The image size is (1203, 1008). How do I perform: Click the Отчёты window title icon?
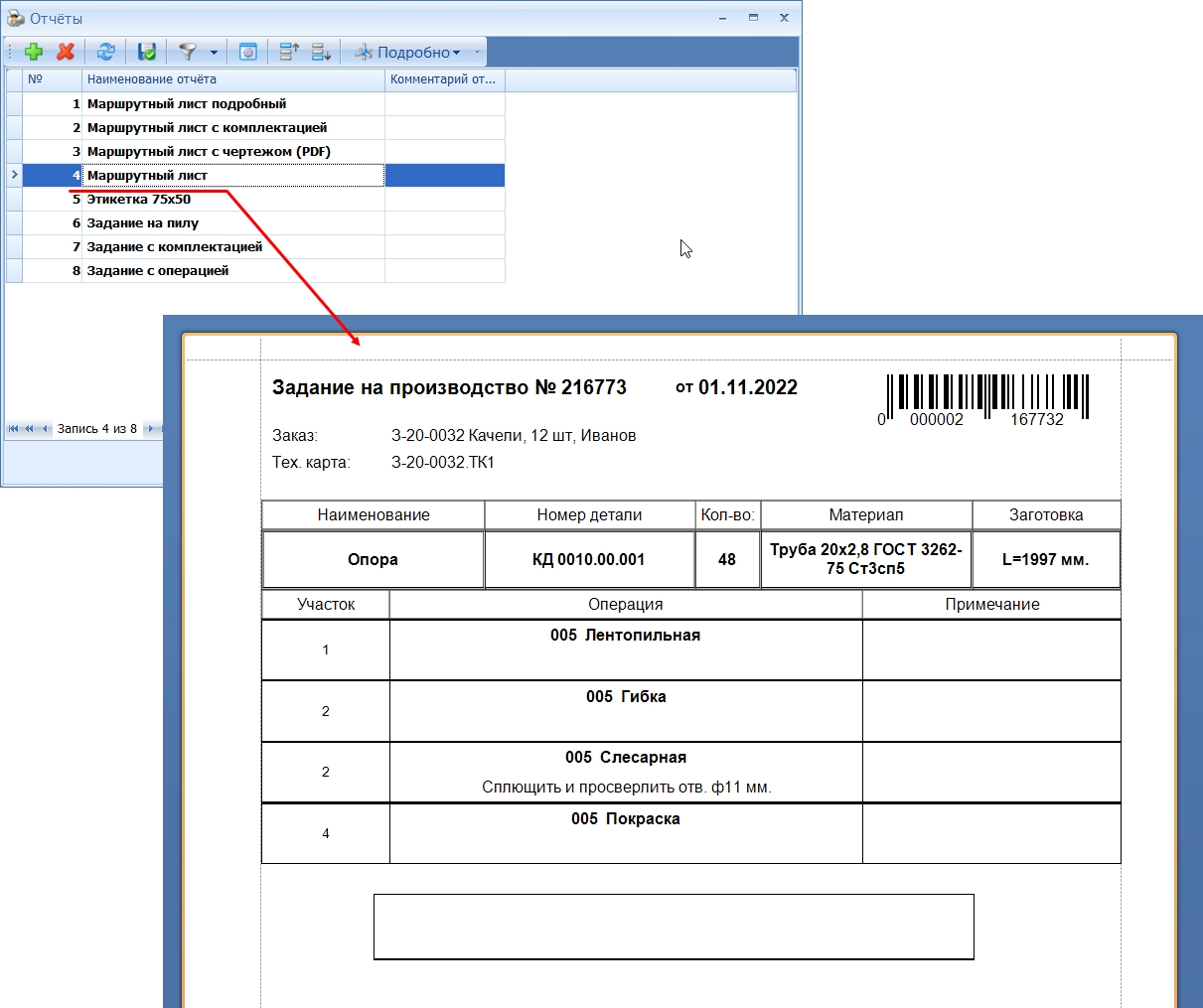point(15,18)
